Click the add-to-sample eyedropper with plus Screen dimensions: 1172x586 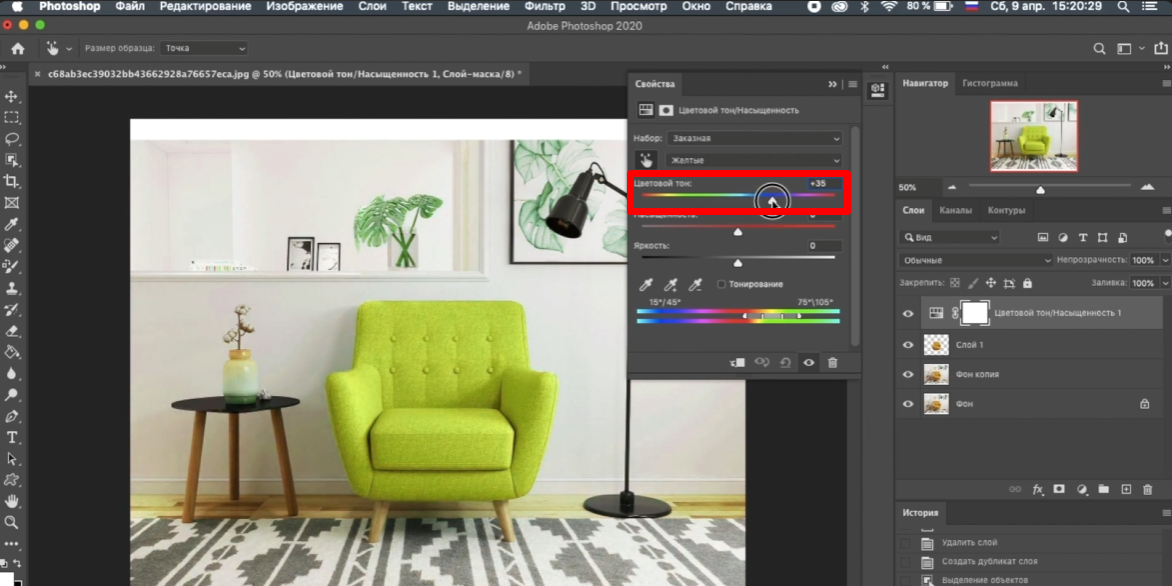pos(670,285)
